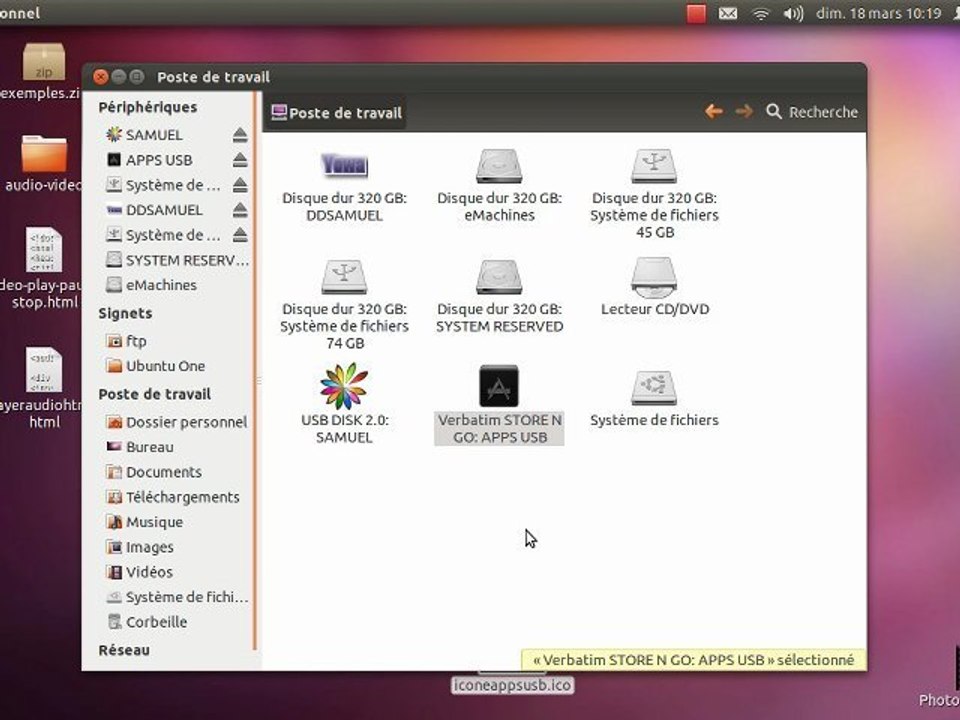Image resolution: width=960 pixels, height=720 pixels.
Task: Open the DDSAMUEL 320 GB disk icon
Action: (344, 165)
